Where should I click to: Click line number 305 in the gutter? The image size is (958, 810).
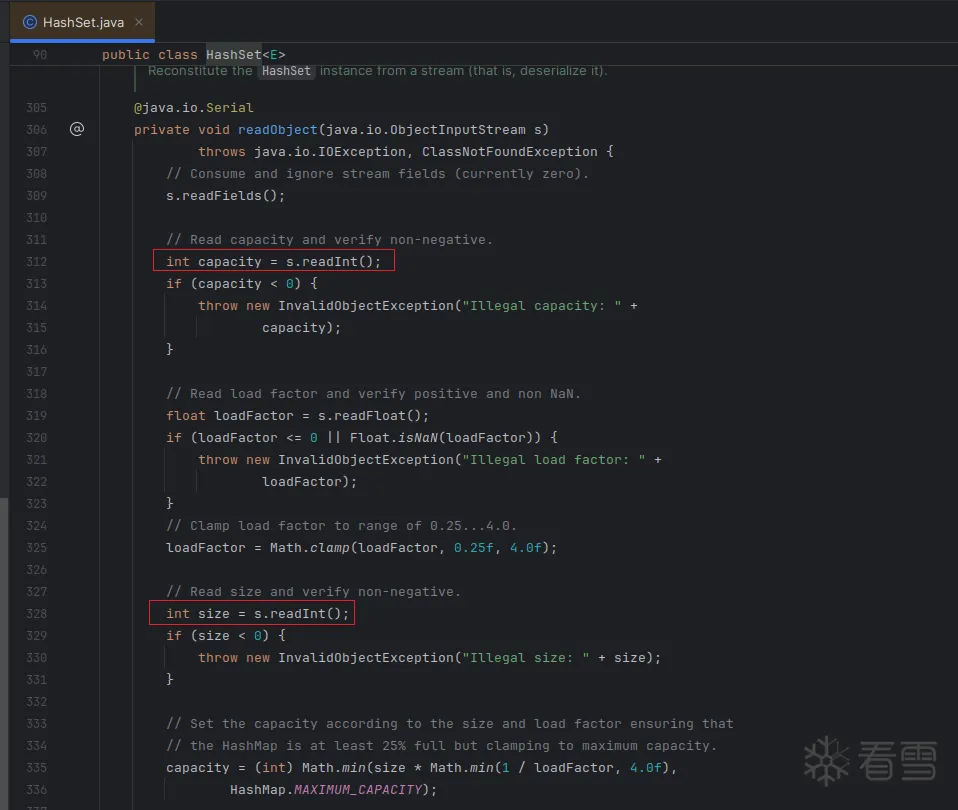[36, 108]
